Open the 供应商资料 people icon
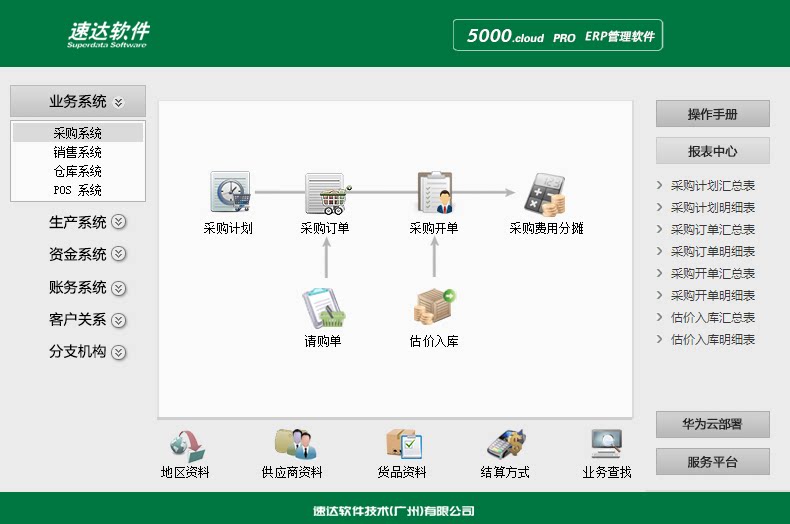 (x=295, y=443)
